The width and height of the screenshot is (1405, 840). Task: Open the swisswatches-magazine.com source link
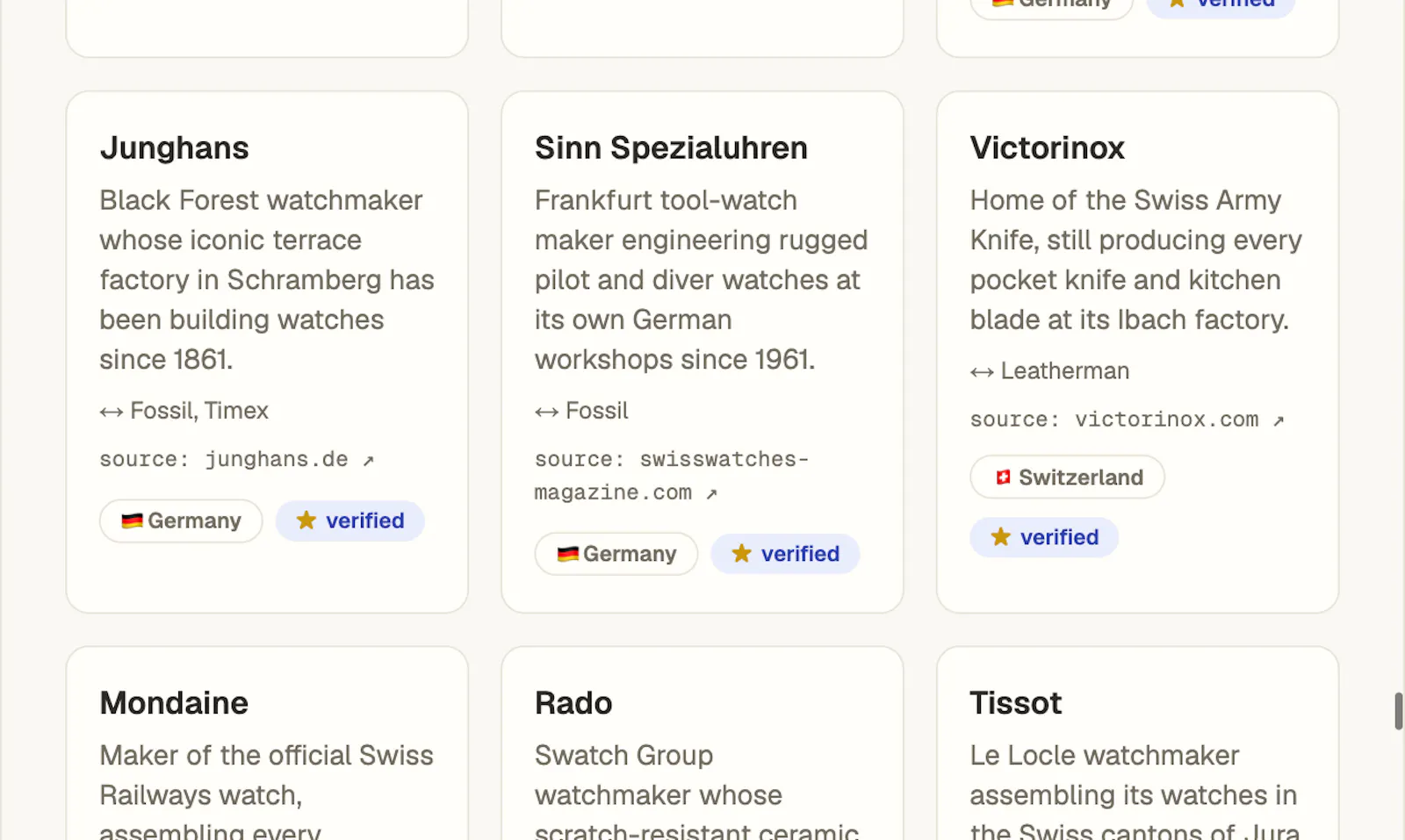671,476
